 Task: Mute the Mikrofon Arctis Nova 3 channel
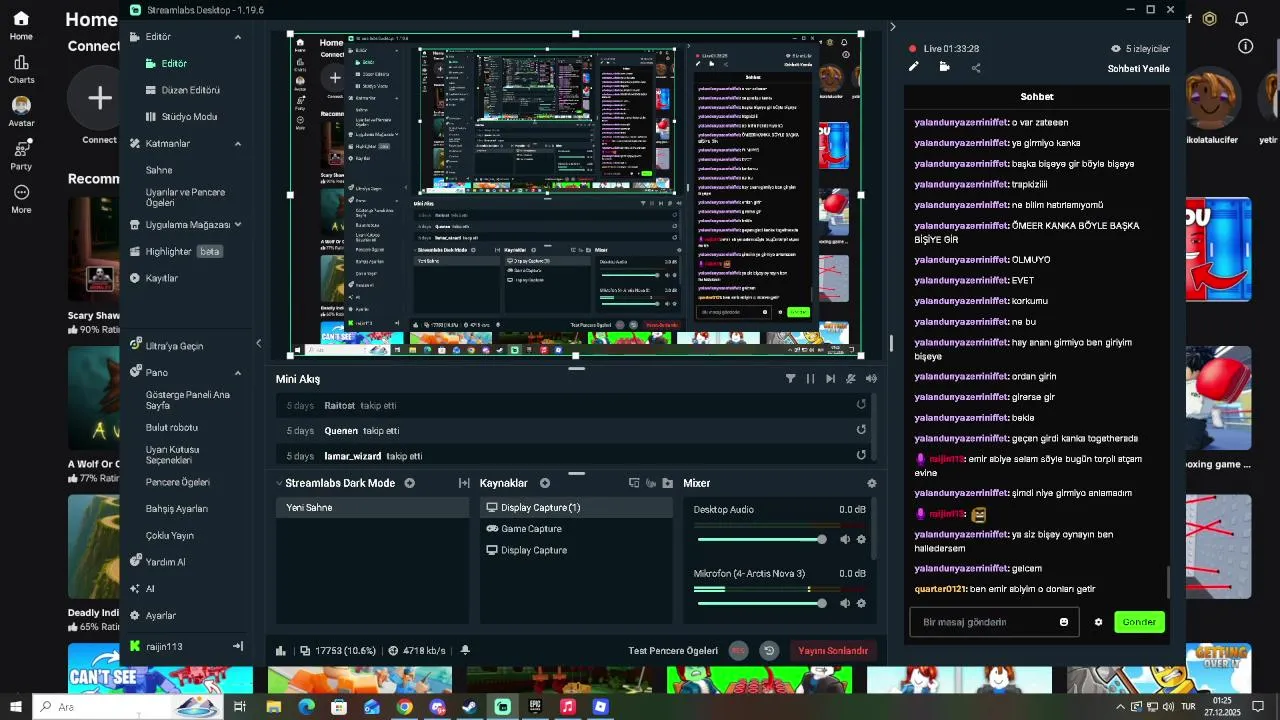tap(845, 603)
